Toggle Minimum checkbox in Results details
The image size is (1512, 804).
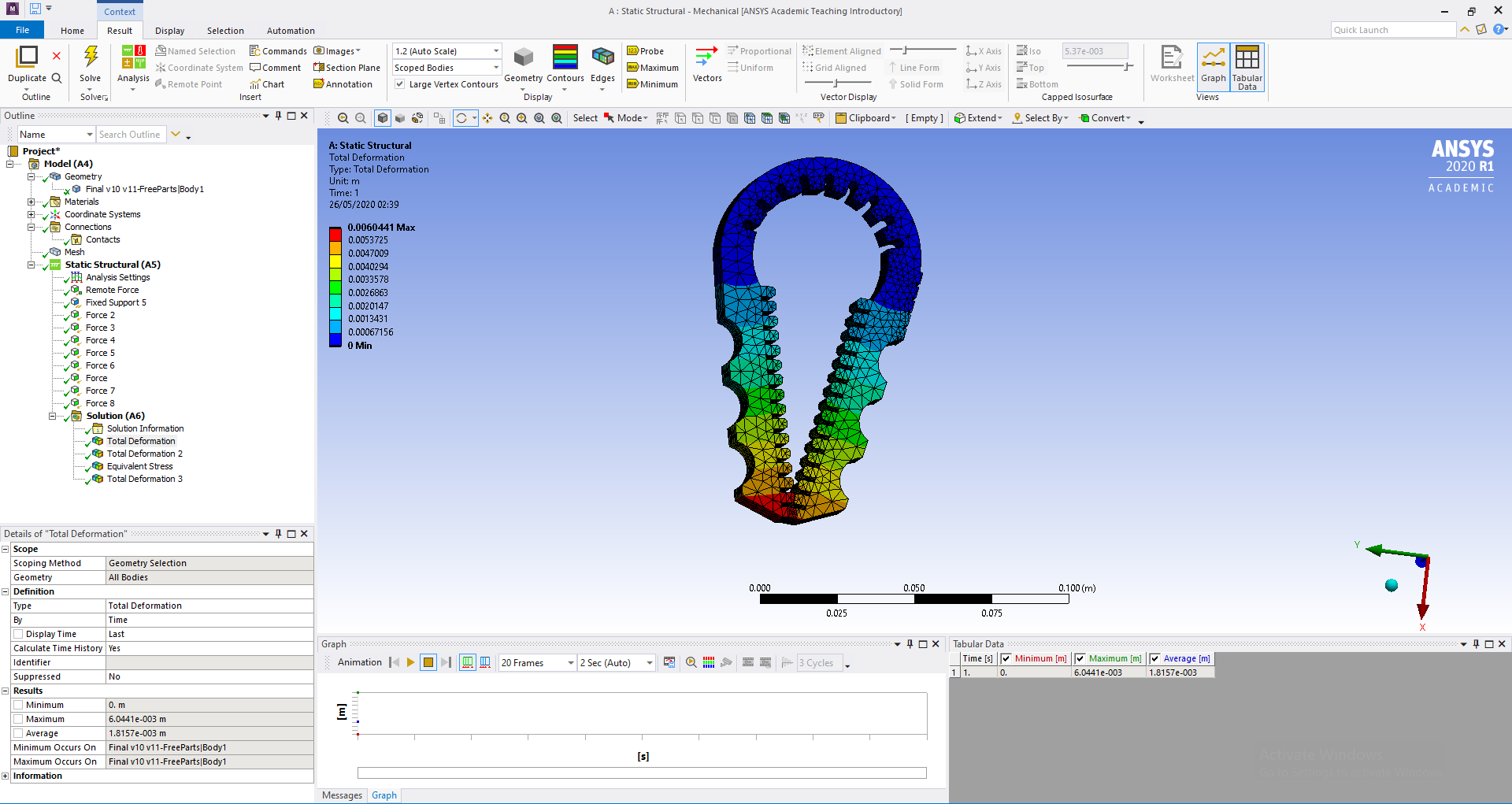pos(18,705)
